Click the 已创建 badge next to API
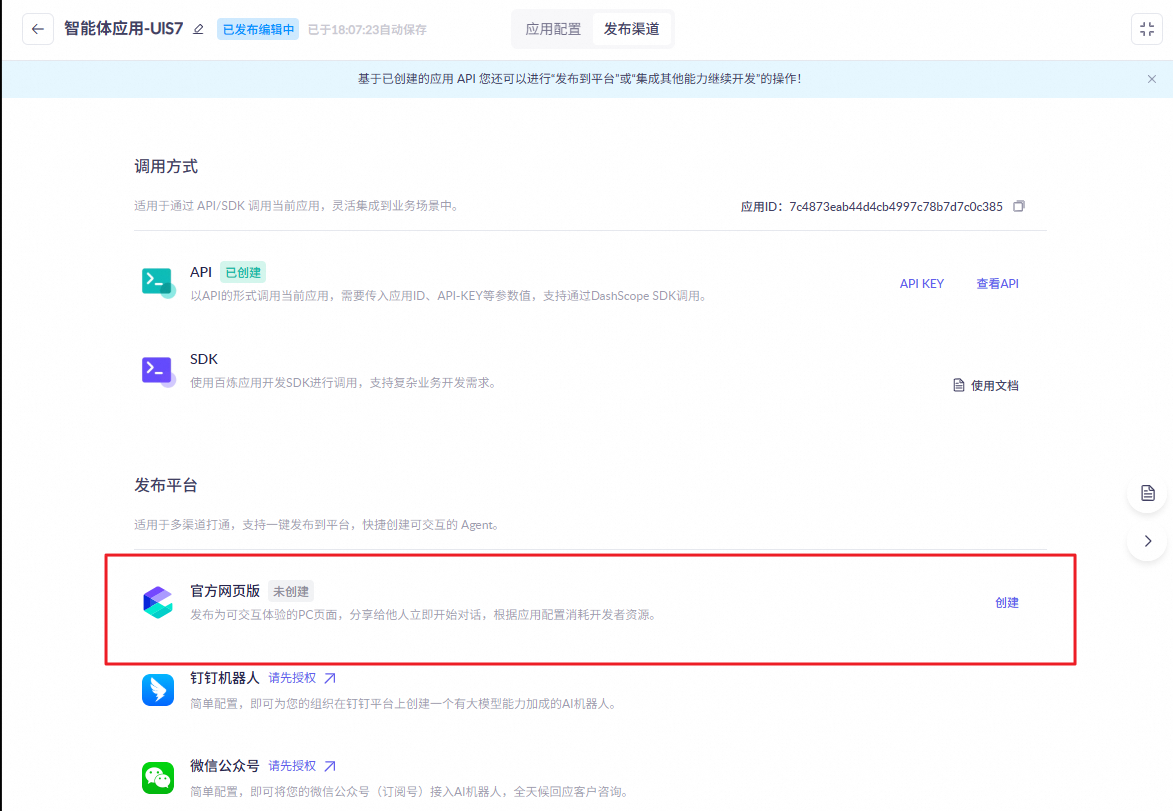 [243, 272]
